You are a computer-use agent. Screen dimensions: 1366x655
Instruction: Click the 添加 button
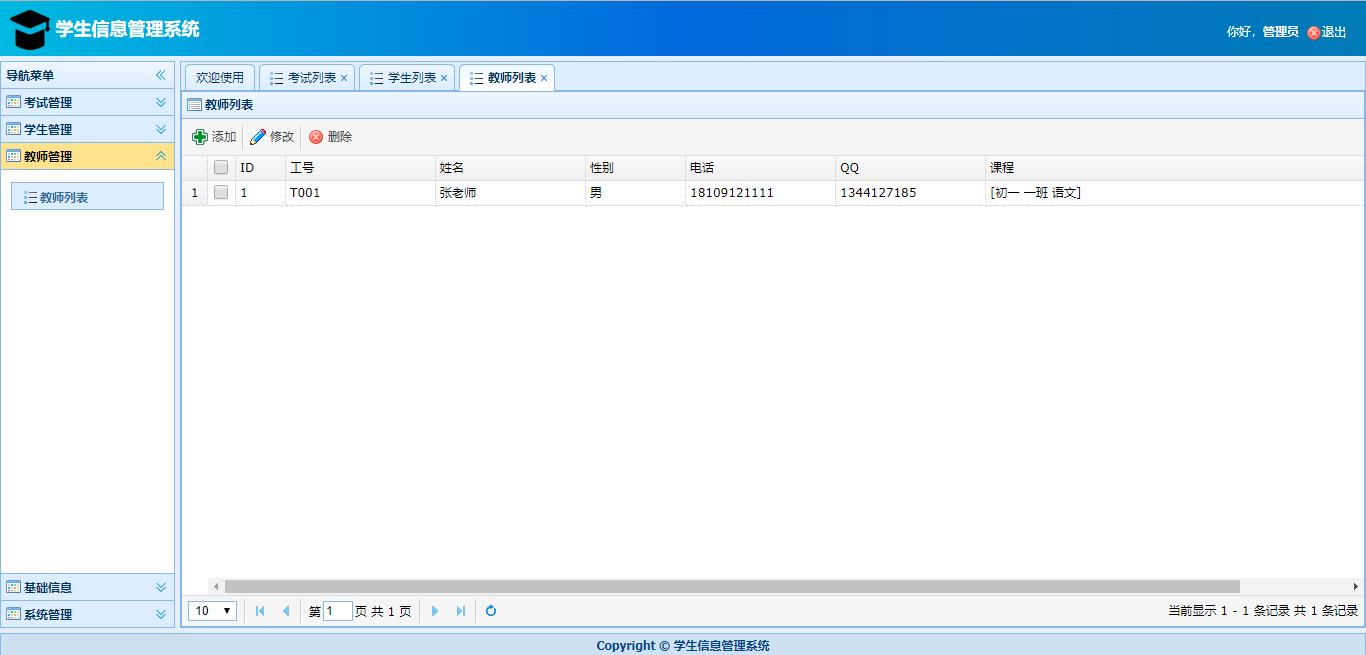(x=214, y=137)
